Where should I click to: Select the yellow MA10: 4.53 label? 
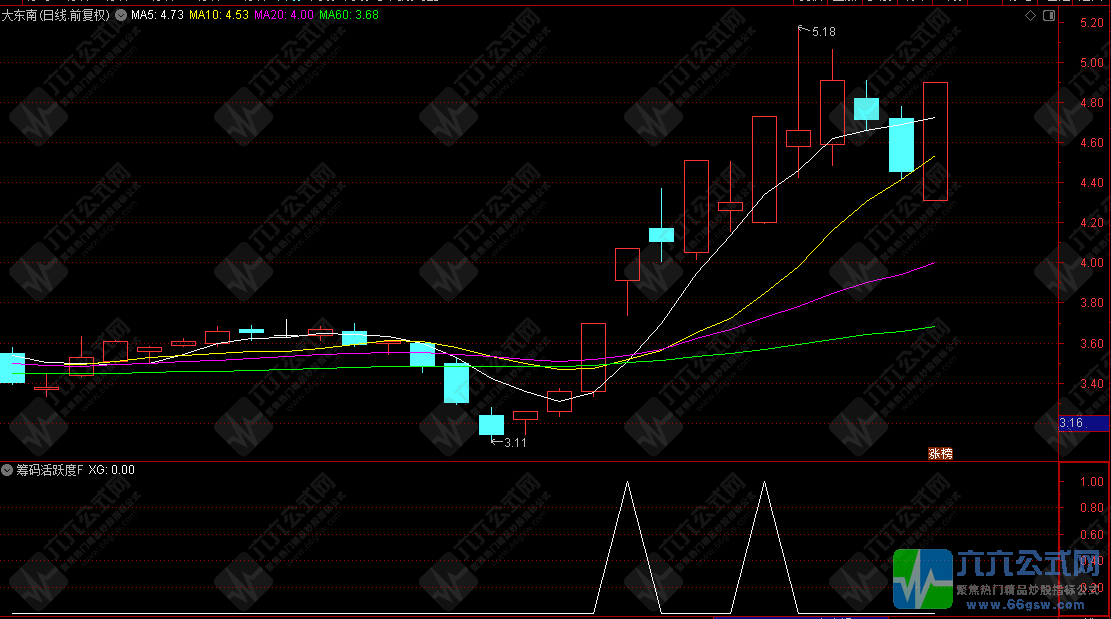(220, 16)
